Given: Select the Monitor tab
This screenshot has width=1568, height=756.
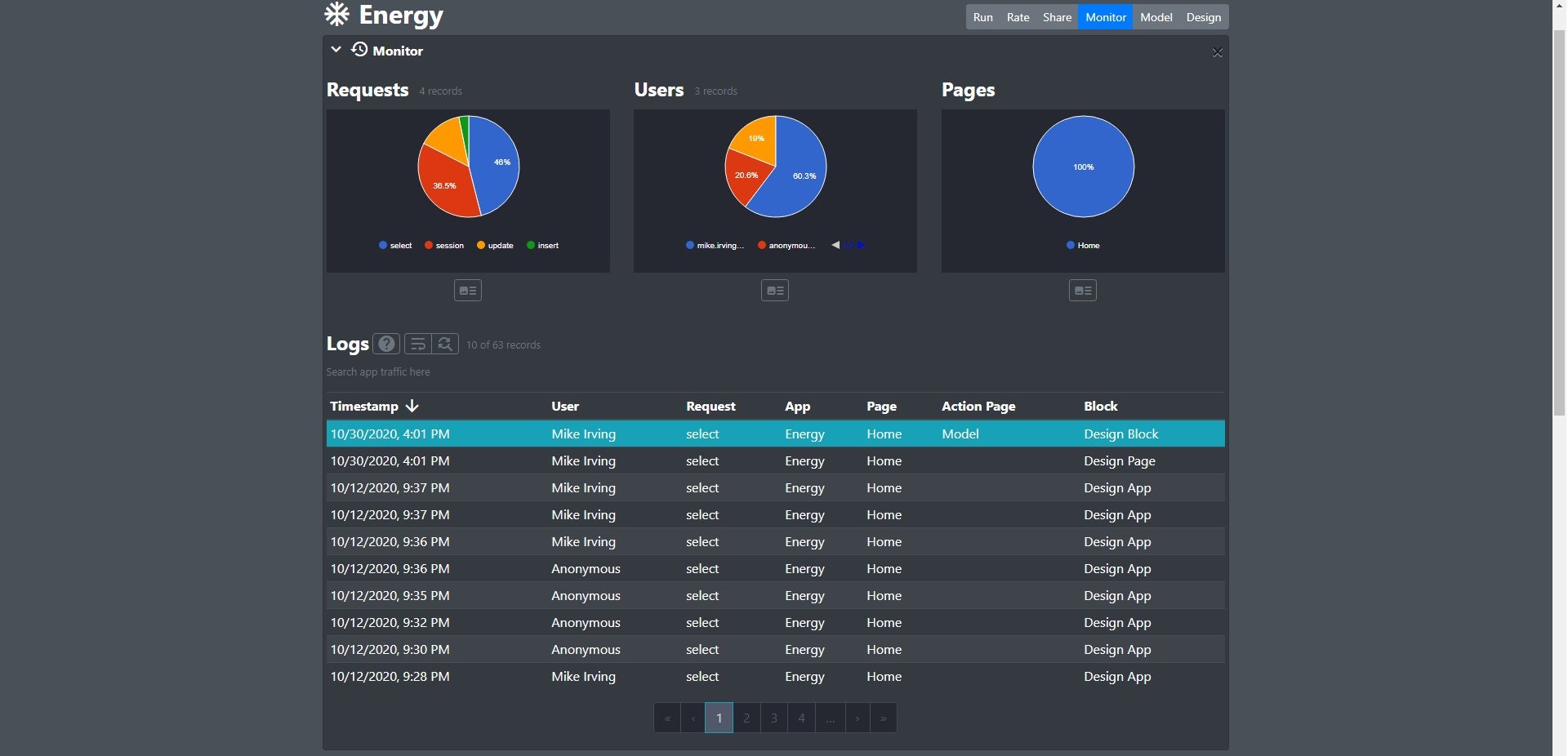Looking at the screenshot, I should click(1106, 17).
